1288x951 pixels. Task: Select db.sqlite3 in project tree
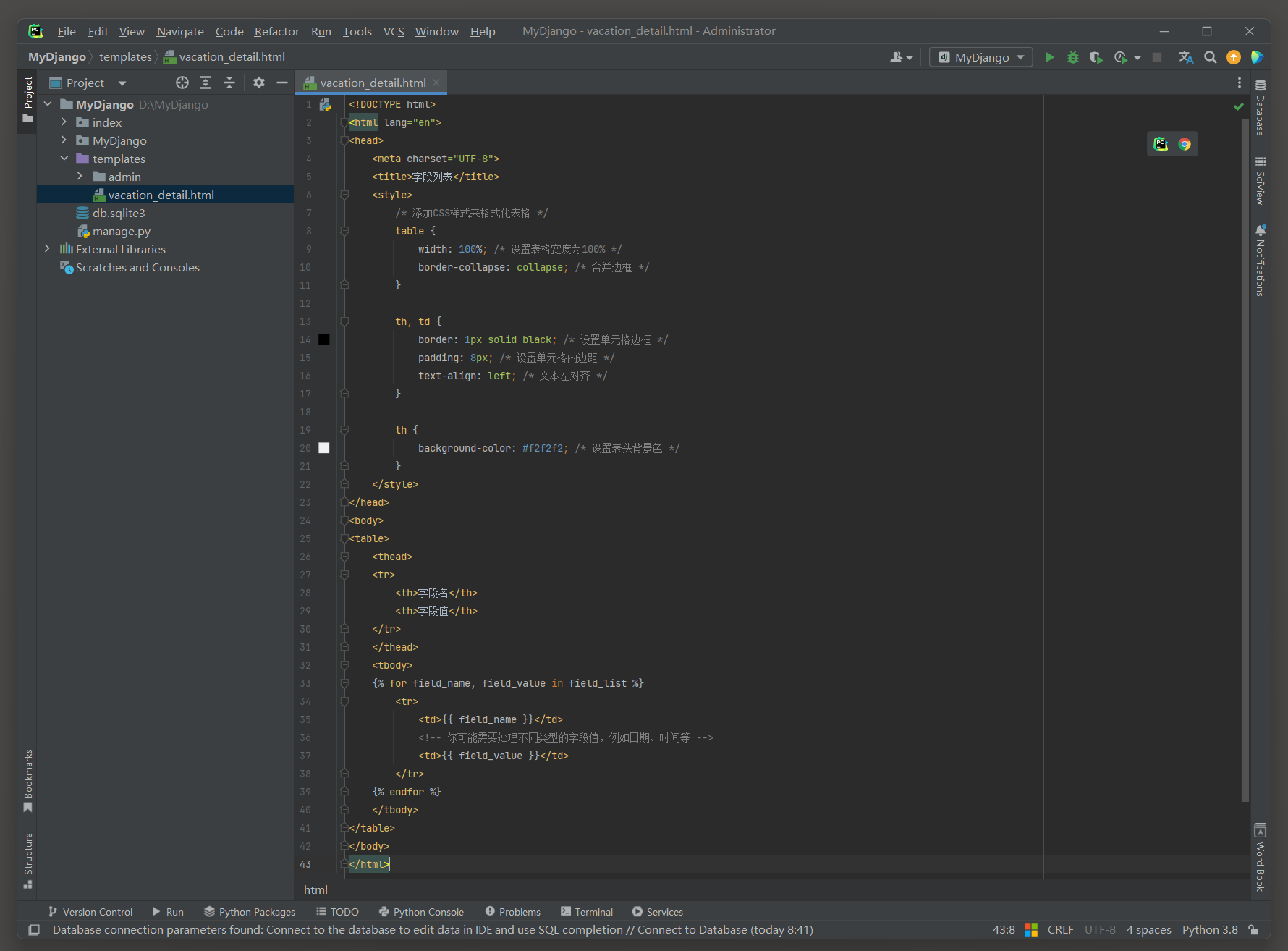119,213
